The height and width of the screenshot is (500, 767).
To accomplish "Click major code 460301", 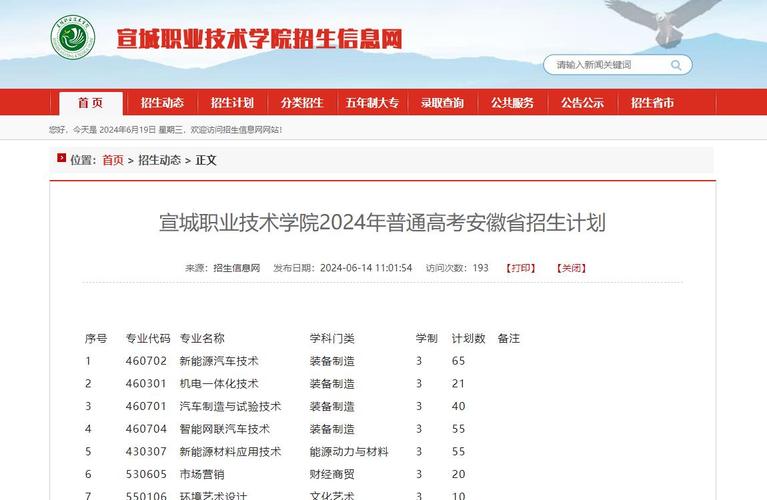I will pos(146,384).
